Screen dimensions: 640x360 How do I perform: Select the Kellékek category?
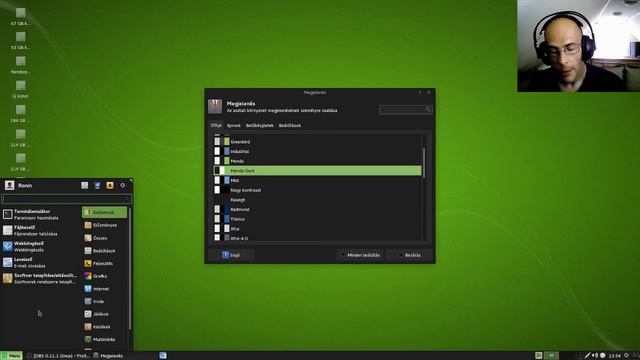click(x=104, y=327)
